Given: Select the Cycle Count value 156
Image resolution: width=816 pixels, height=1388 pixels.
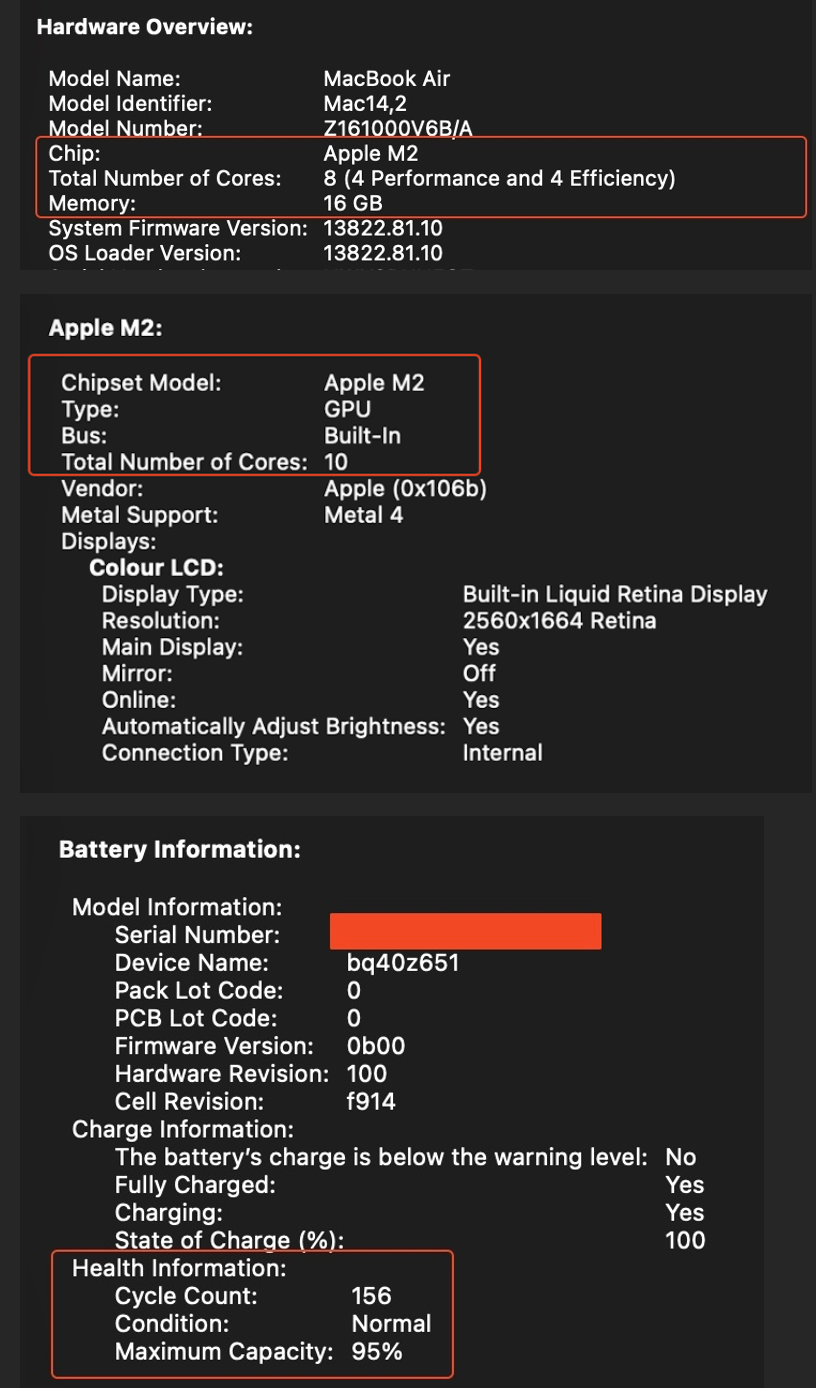Looking at the screenshot, I should coord(371,1296).
